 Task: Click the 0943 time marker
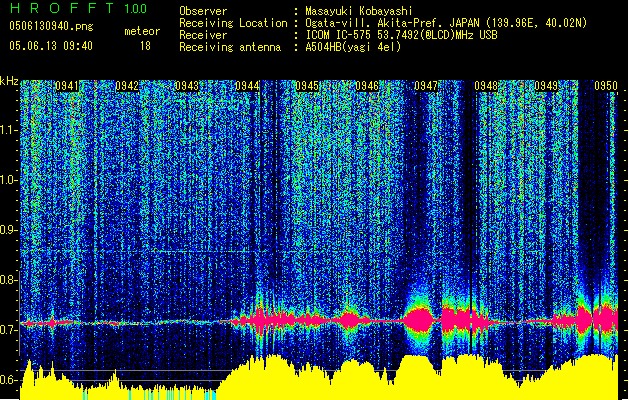(187, 86)
